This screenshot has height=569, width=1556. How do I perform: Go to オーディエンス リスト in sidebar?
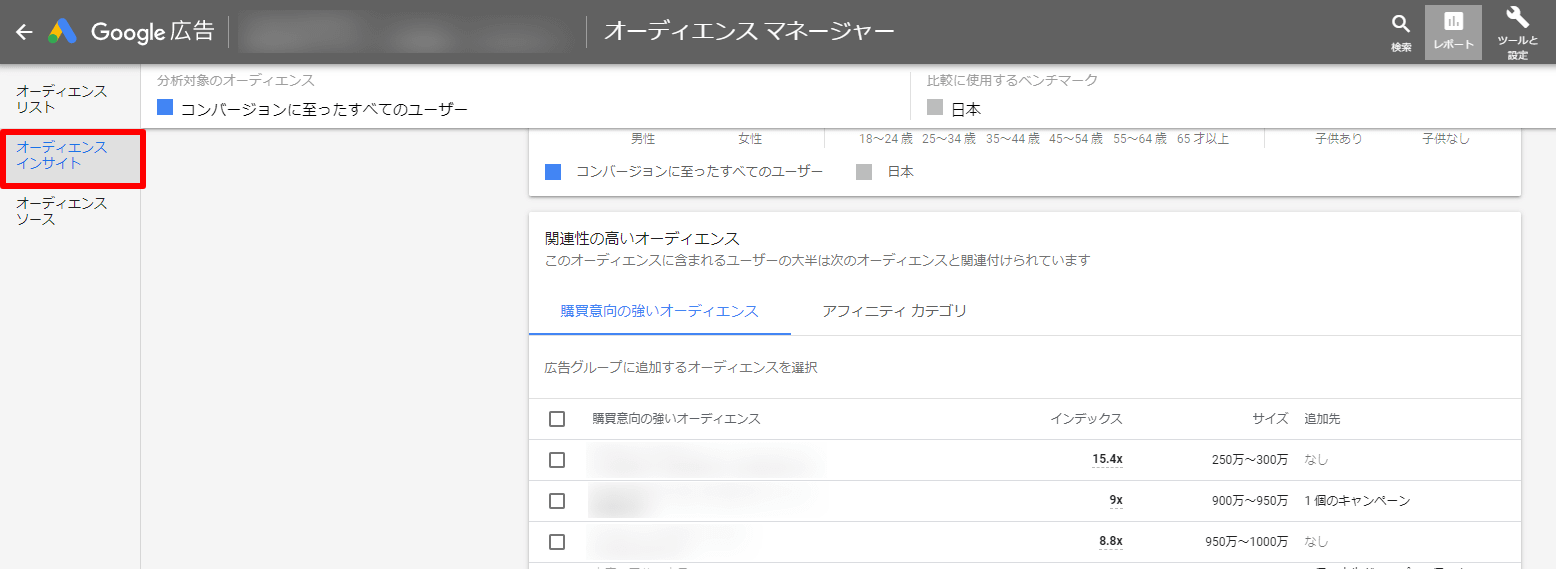tap(62, 99)
